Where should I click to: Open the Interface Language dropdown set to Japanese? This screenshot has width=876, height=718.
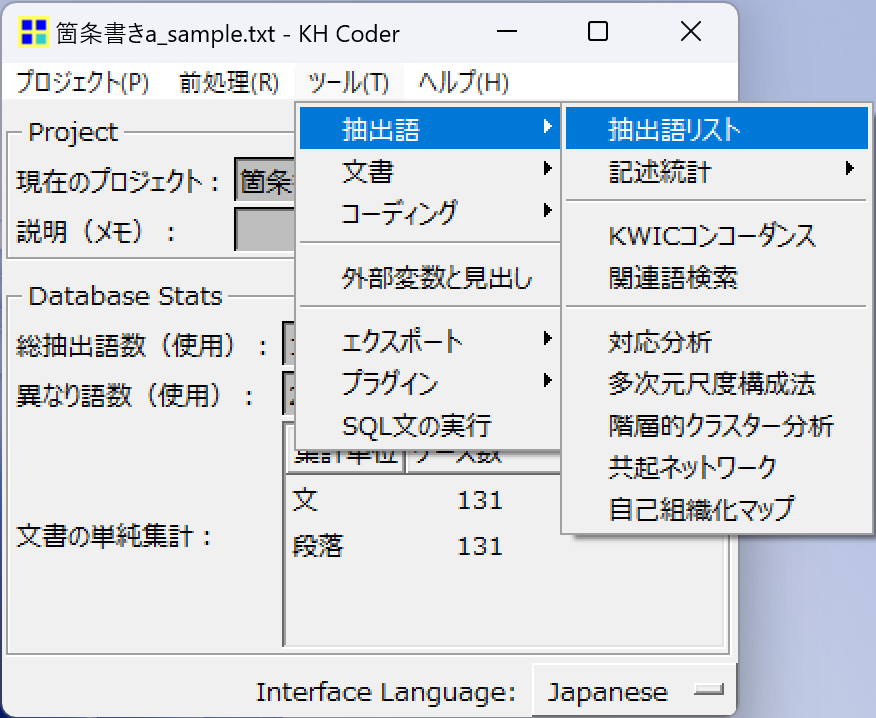click(635, 691)
